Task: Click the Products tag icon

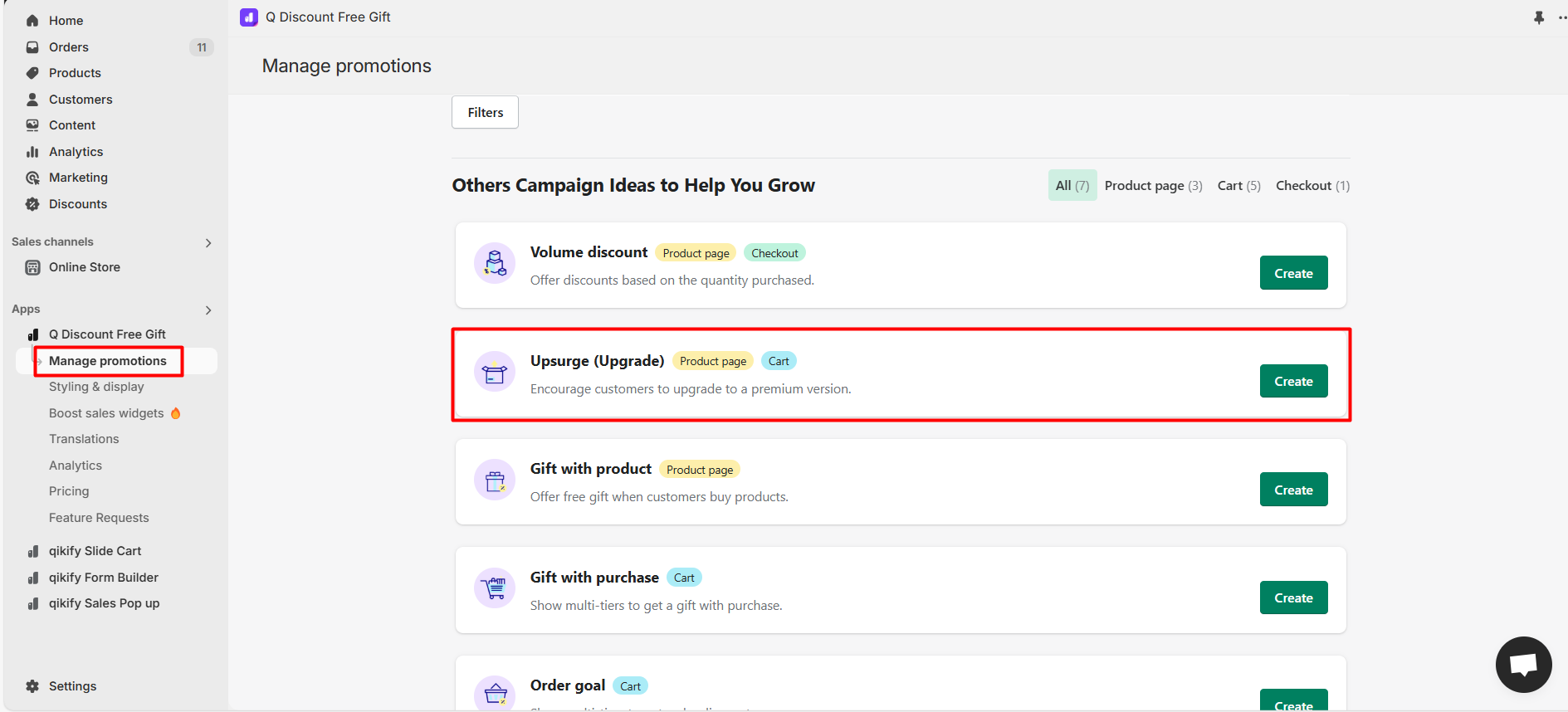Action: (32, 73)
